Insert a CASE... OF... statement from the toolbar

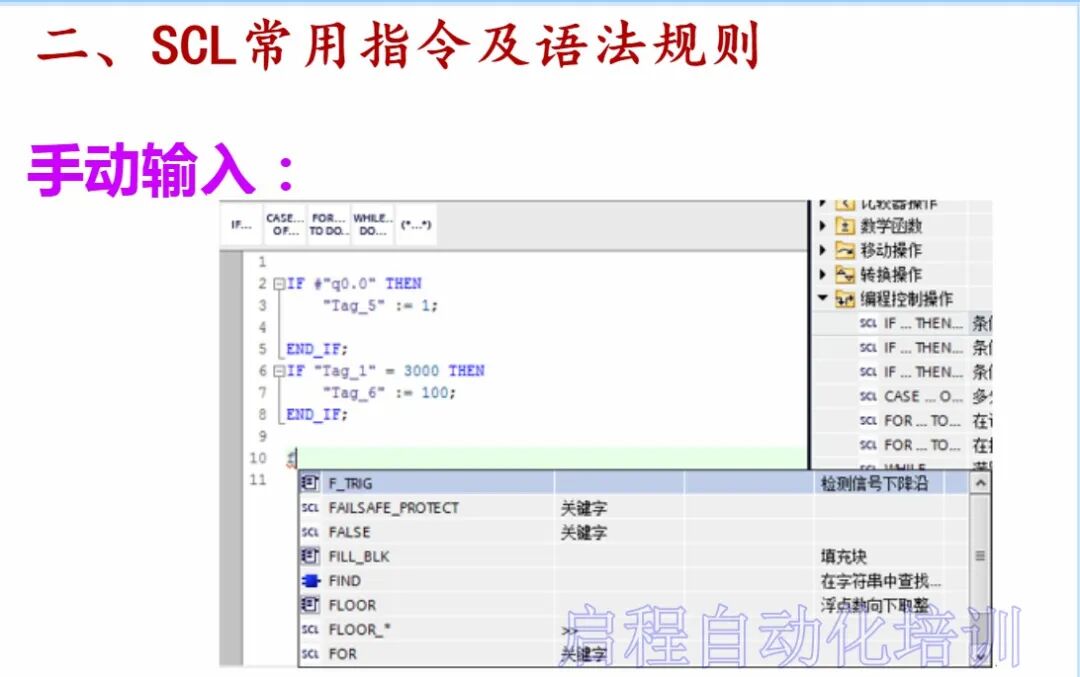pyautogui.click(x=284, y=225)
